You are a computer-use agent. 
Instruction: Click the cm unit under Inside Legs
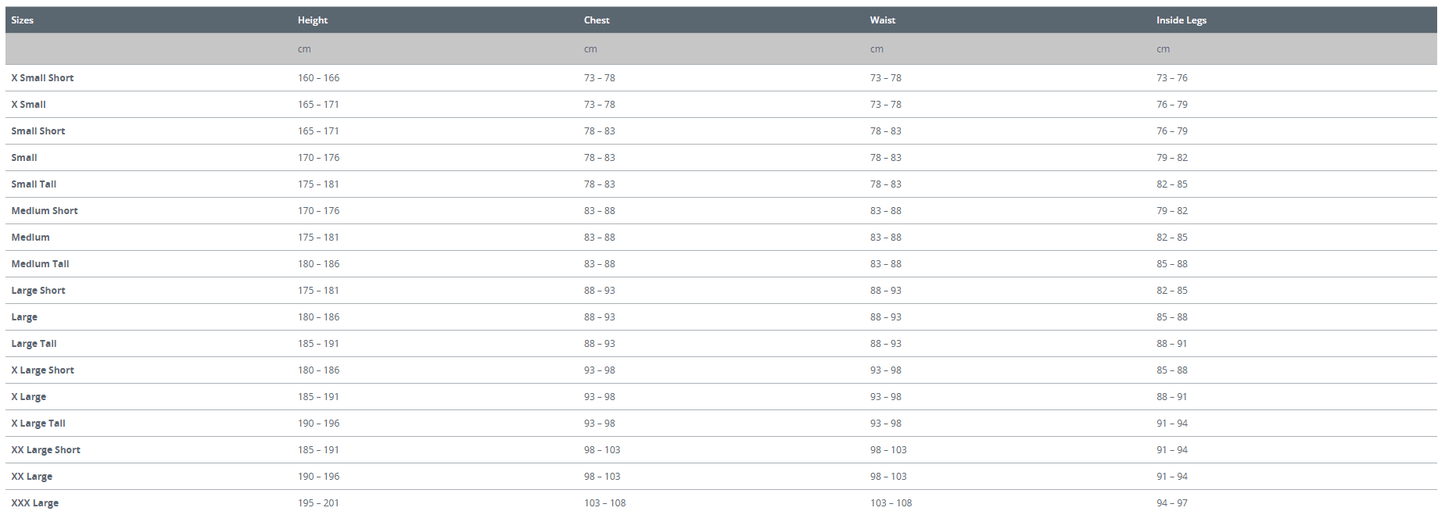pyautogui.click(x=1163, y=49)
